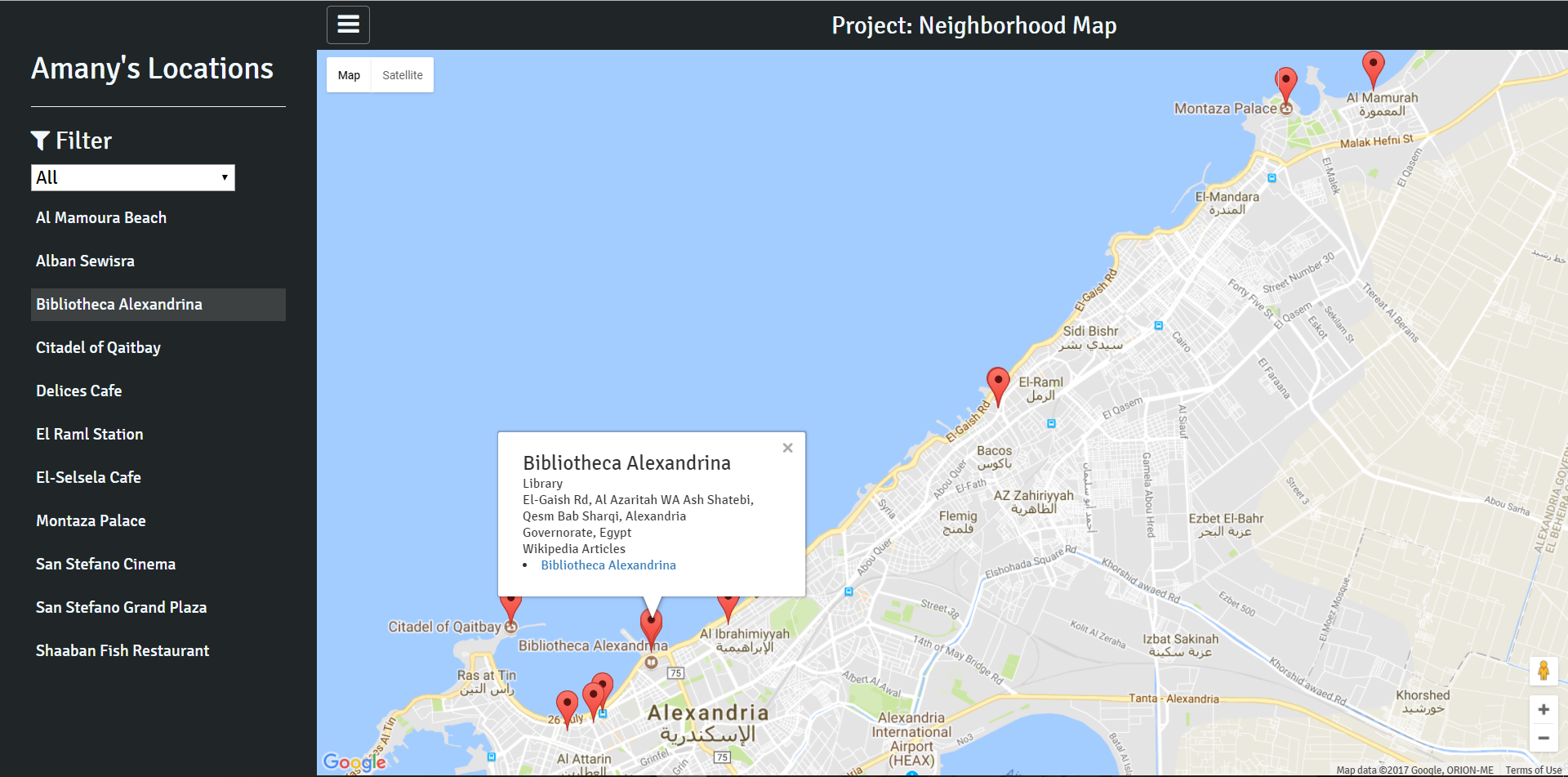The image size is (1568, 777).
Task: Click the red marker at Al Mamurah
Action: click(1373, 69)
